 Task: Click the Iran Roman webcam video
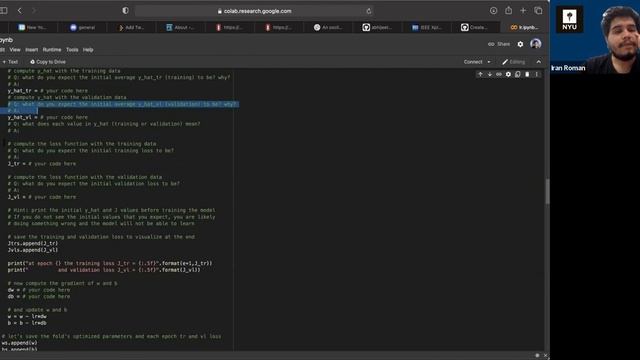(595, 37)
